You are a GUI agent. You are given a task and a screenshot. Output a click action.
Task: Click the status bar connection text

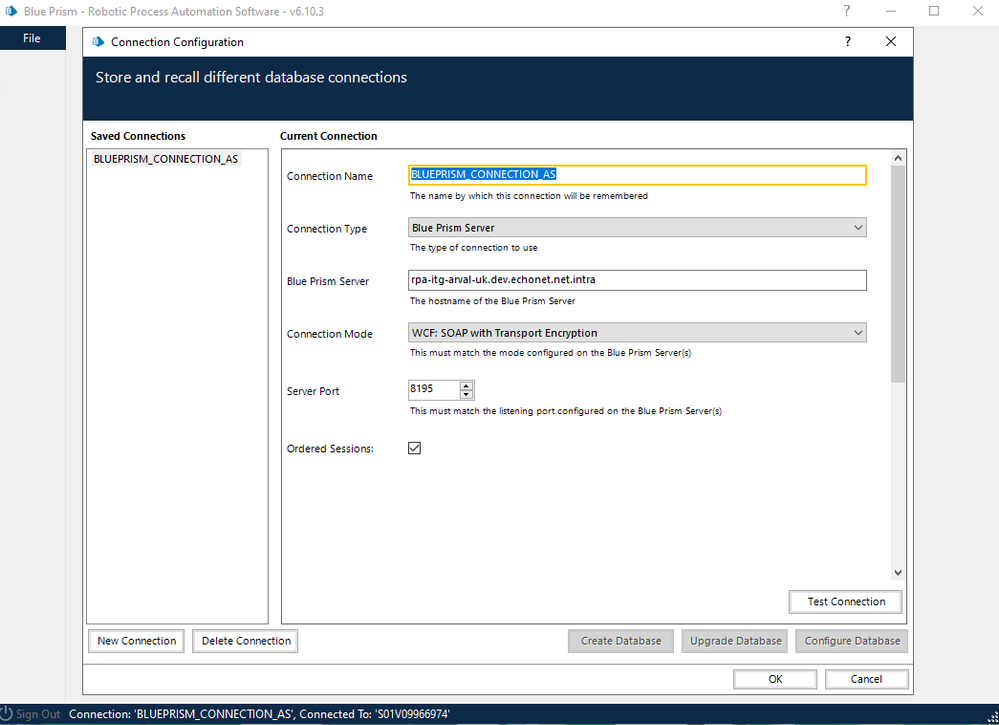point(259,714)
